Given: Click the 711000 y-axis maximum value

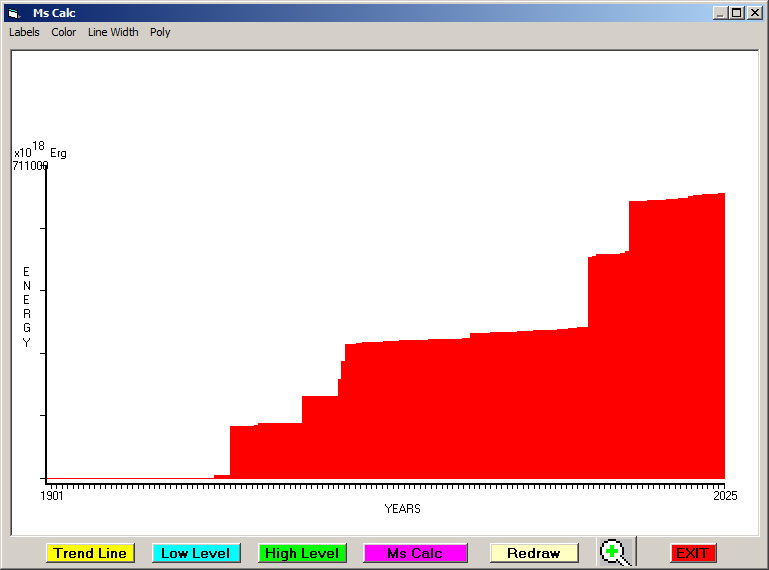Looking at the screenshot, I should point(30,166).
